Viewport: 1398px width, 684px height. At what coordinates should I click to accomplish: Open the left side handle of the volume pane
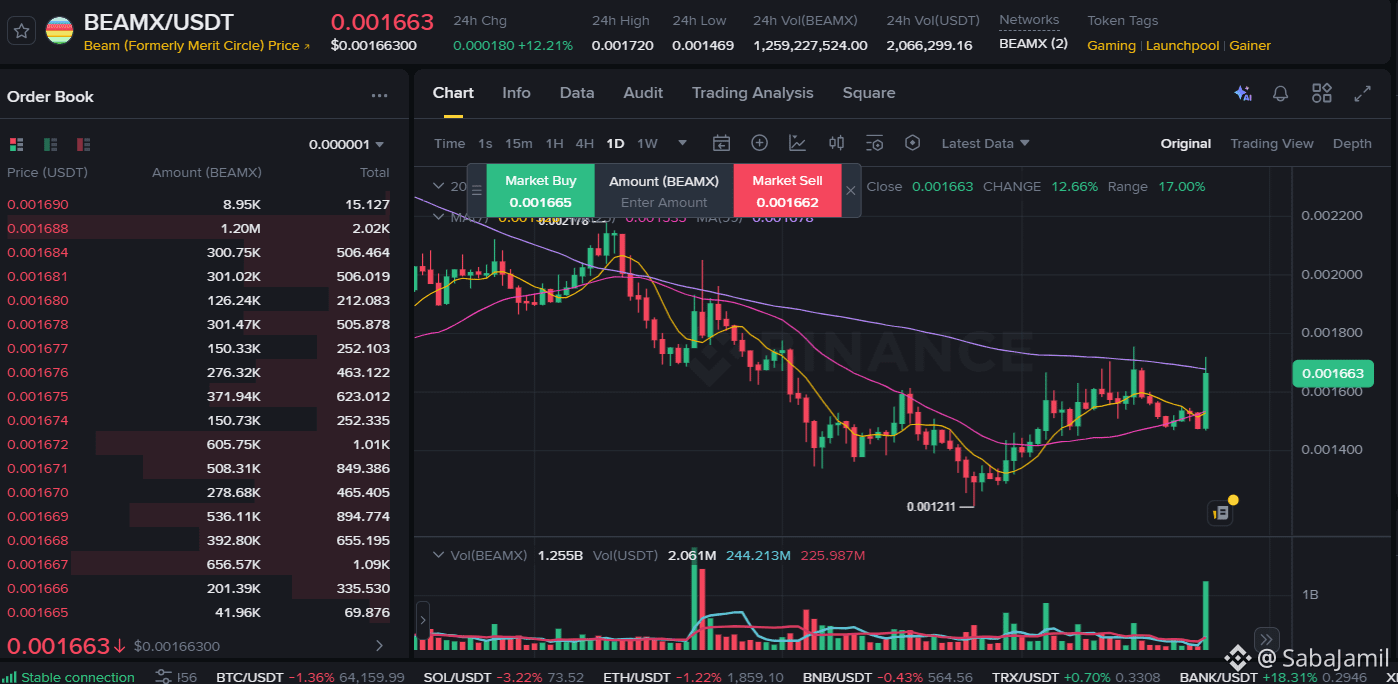click(422, 620)
